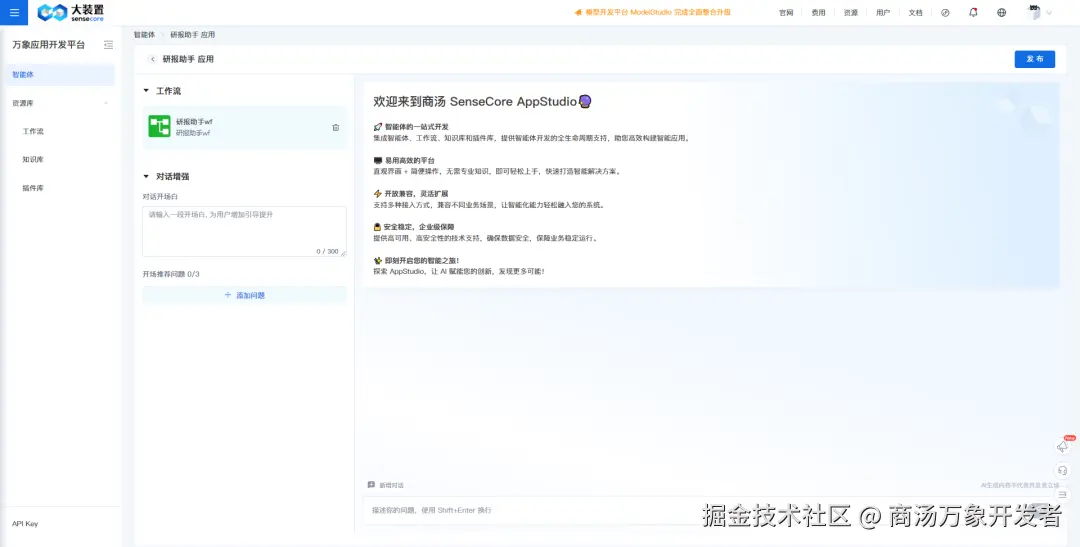1080x547 pixels.
Task: Open the account dropdown arrow next to the avatar
Action: [1049, 12]
